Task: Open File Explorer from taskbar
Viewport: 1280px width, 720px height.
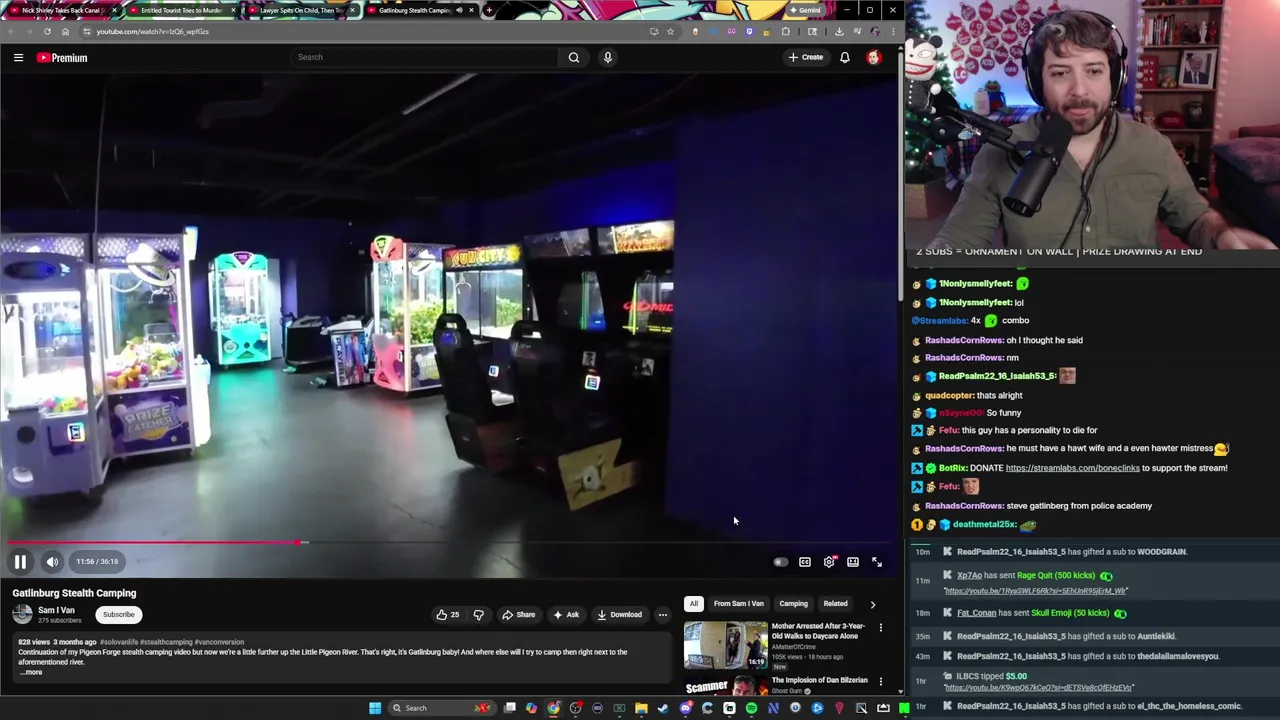Action: tap(641, 708)
